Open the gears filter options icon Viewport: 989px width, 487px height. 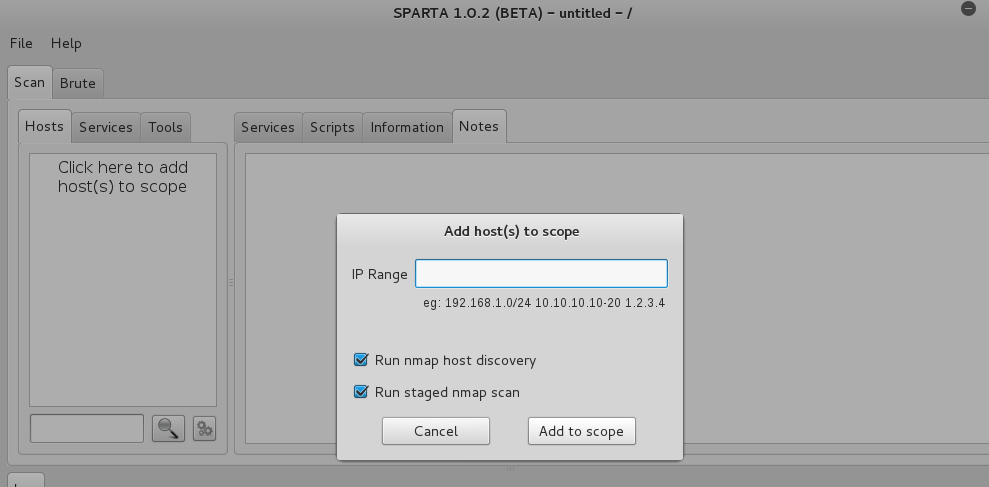(204, 429)
